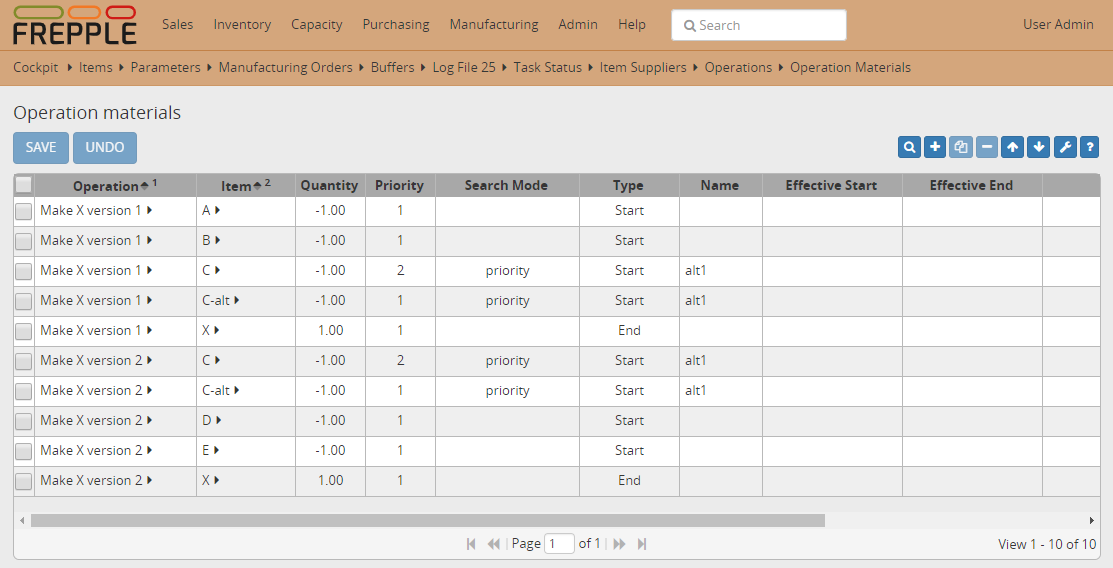Click End type in version 2 X row
This screenshot has height=568, width=1113.
630,481
